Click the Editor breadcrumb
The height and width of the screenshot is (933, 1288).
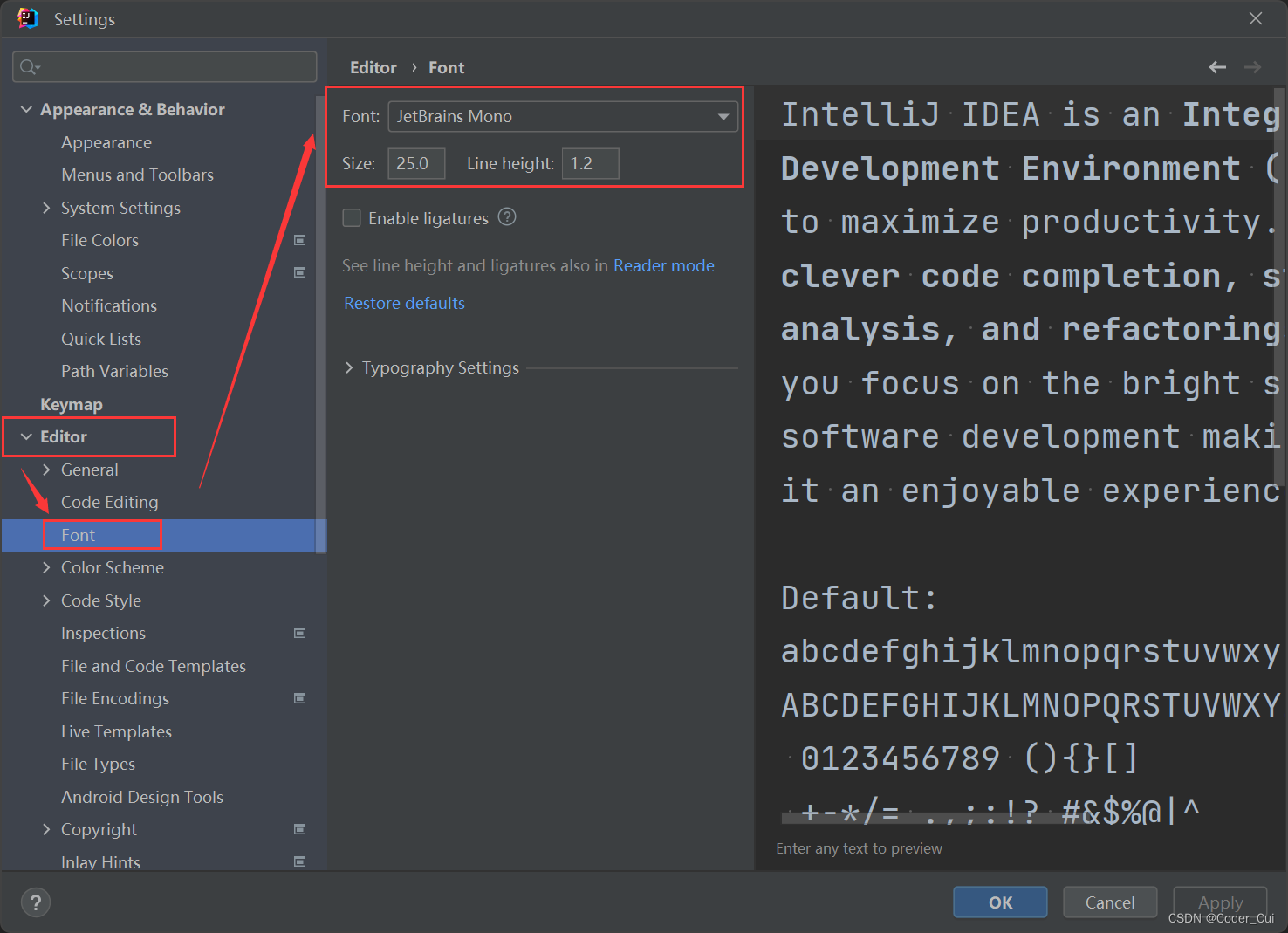373,67
